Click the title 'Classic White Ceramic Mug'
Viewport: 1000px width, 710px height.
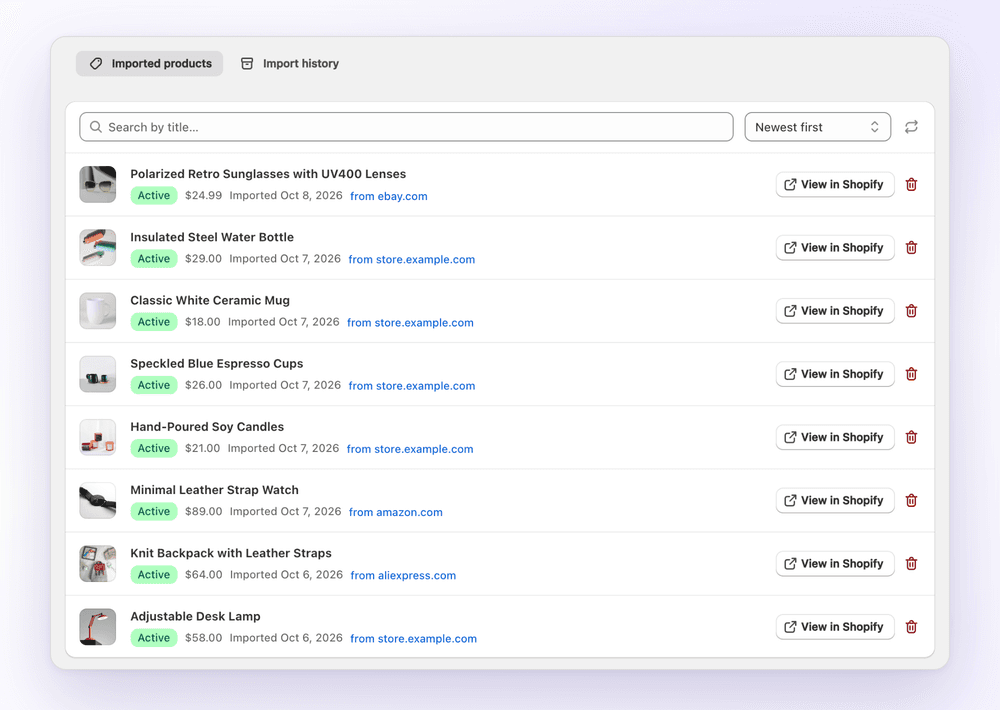(x=210, y=300)
